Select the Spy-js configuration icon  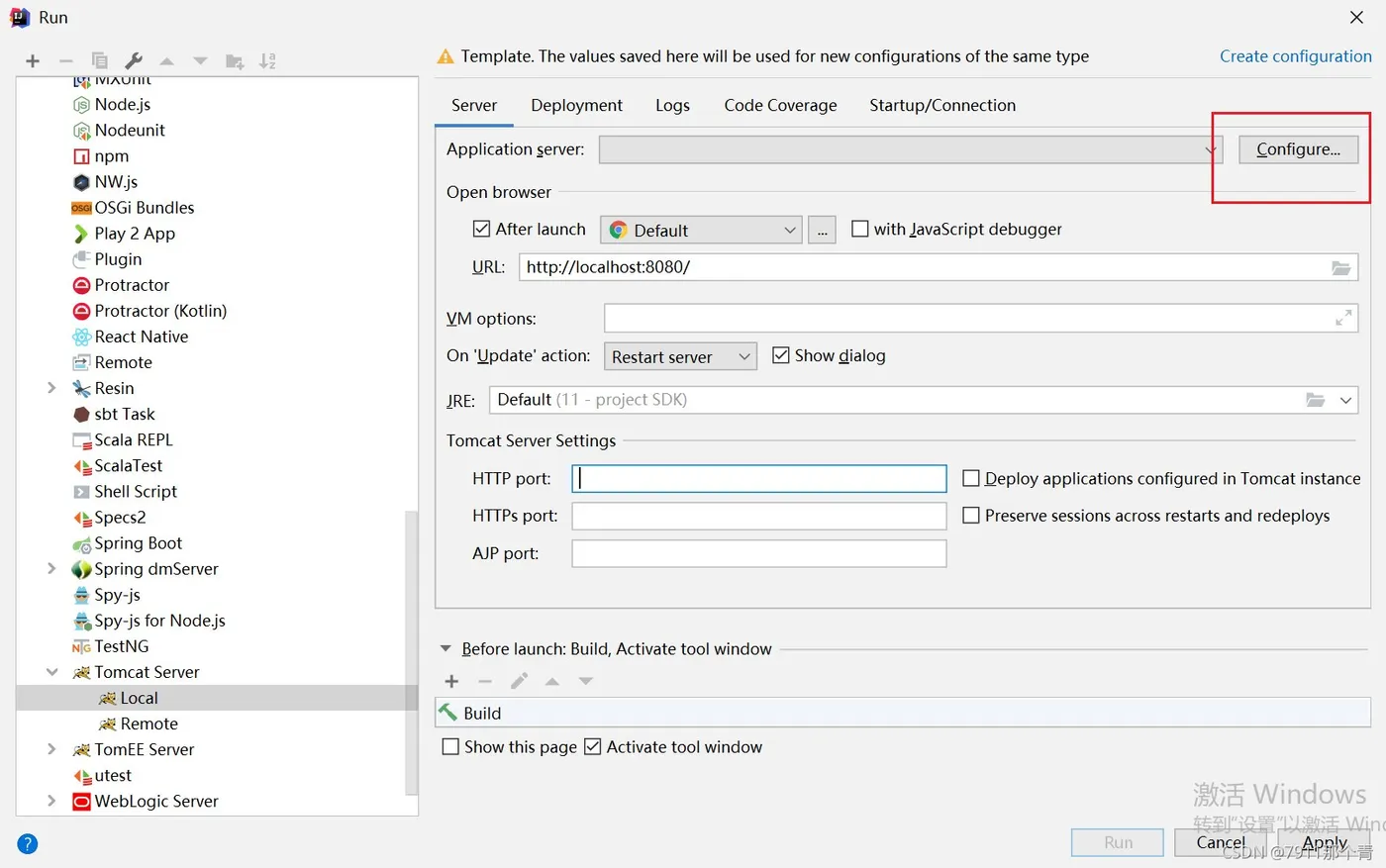[81, 595]
